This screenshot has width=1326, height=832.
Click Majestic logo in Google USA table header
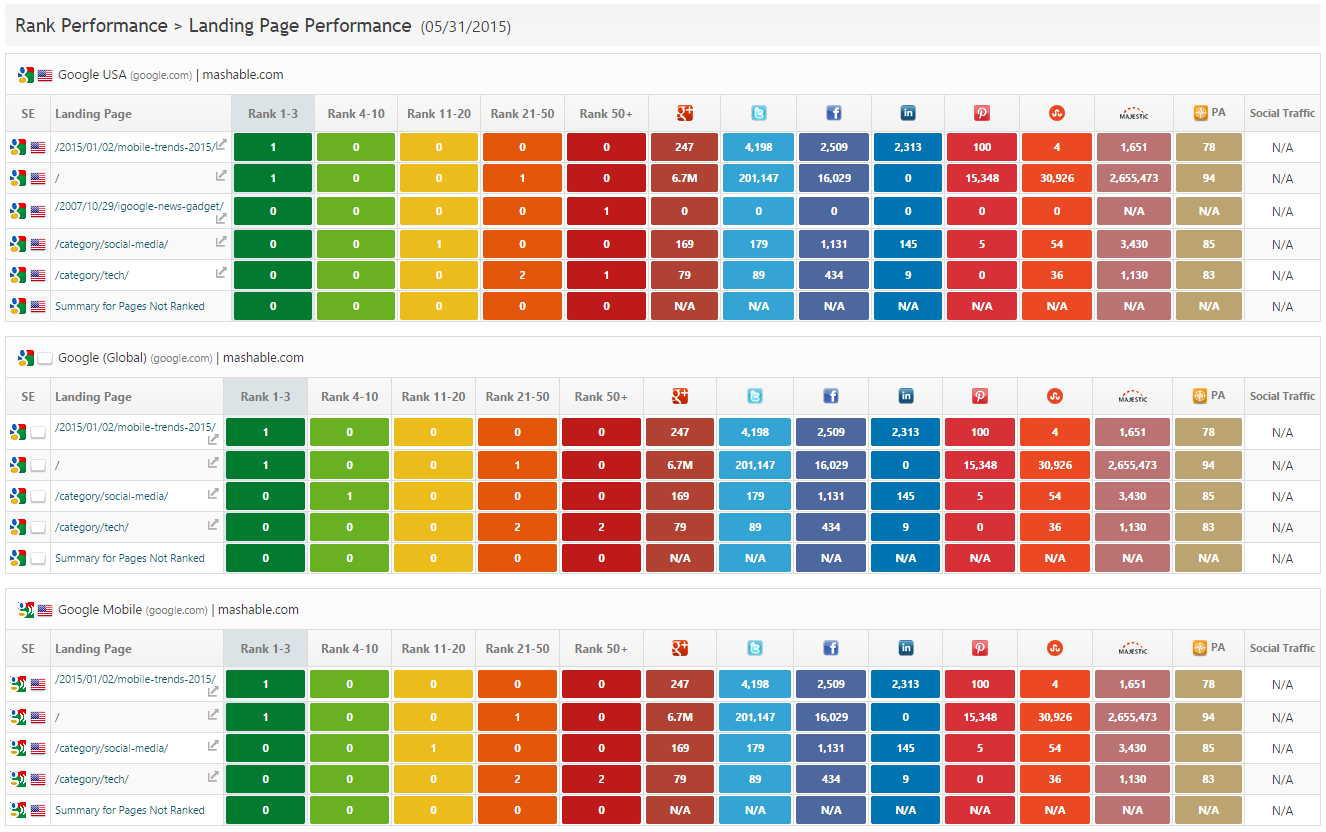[x=1133, y=114]
